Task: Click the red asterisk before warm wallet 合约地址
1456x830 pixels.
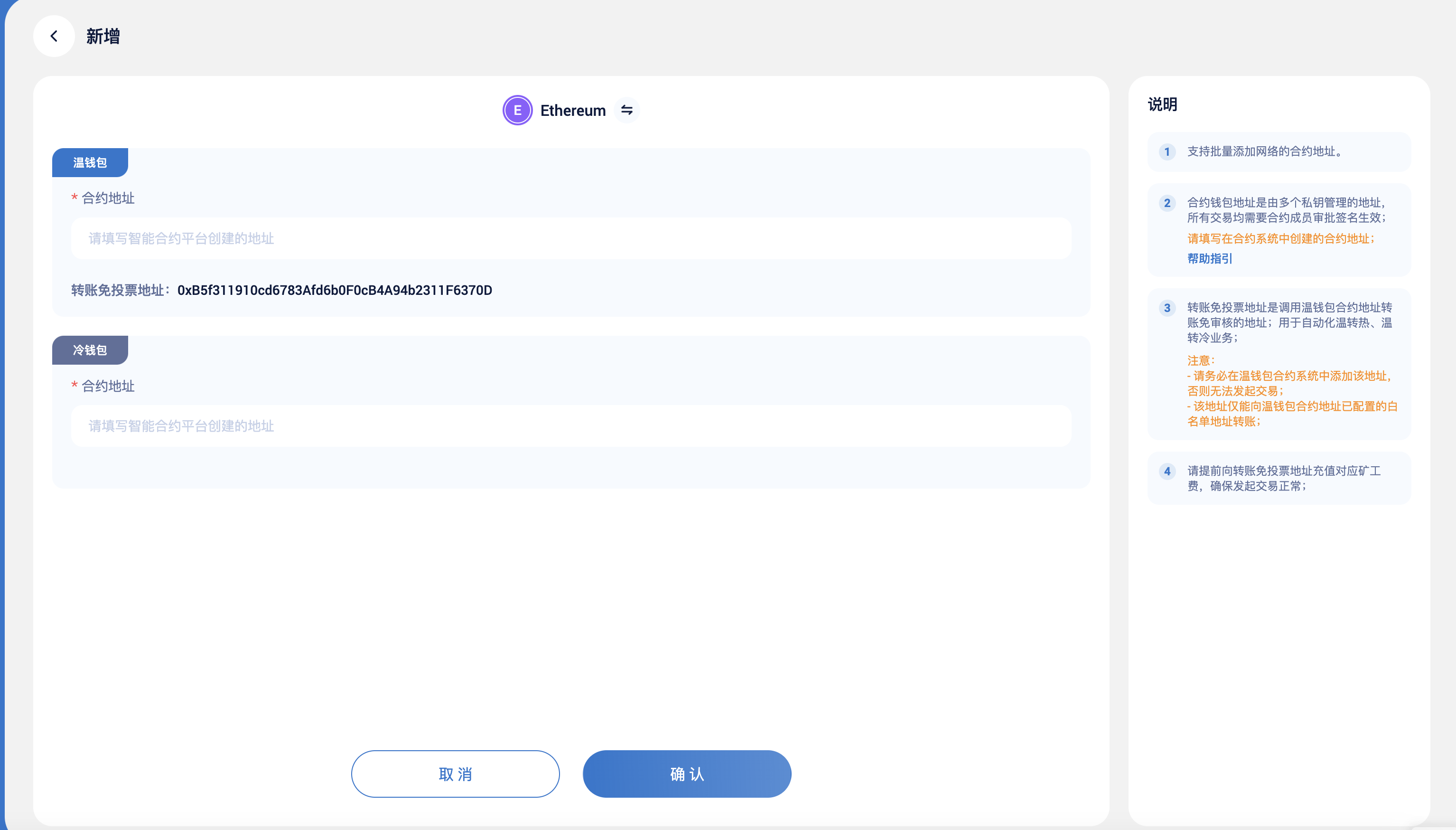Action: pyautogui.click(x=75, y=198)
